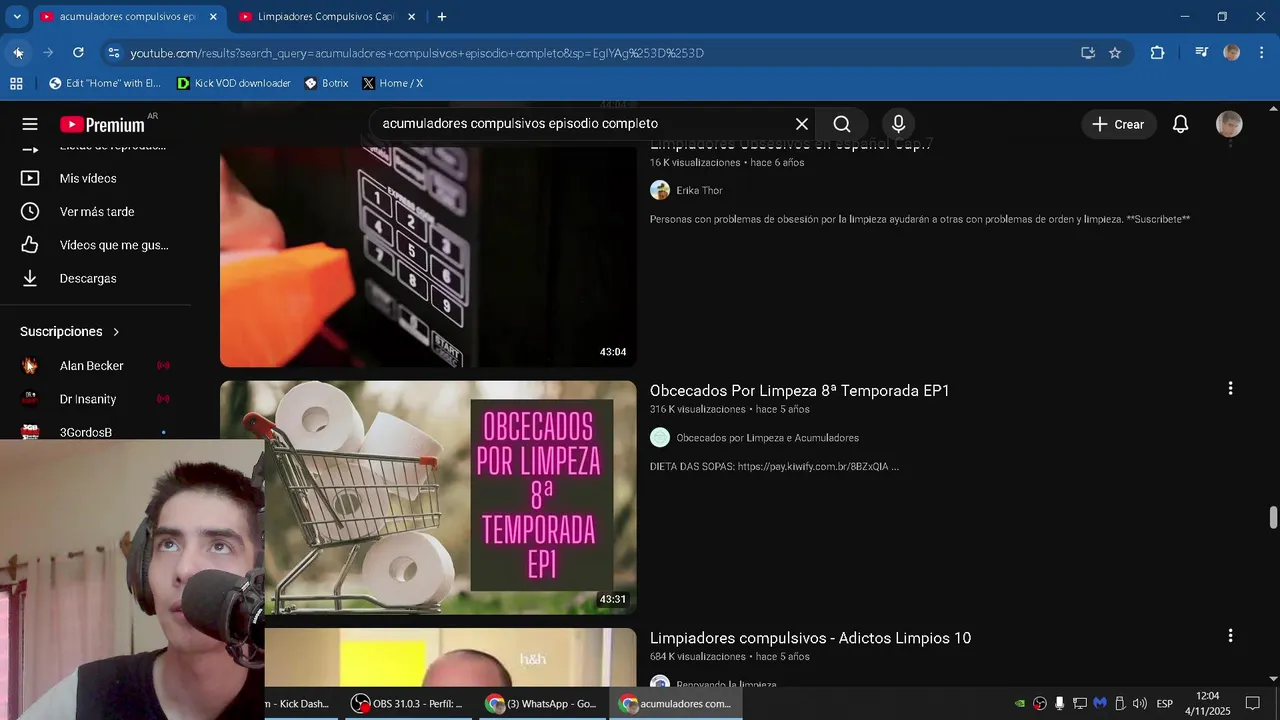Open NVIDIA tray icon
The height and width of the screenshot is (720, 1280).
click(1020, 704)
